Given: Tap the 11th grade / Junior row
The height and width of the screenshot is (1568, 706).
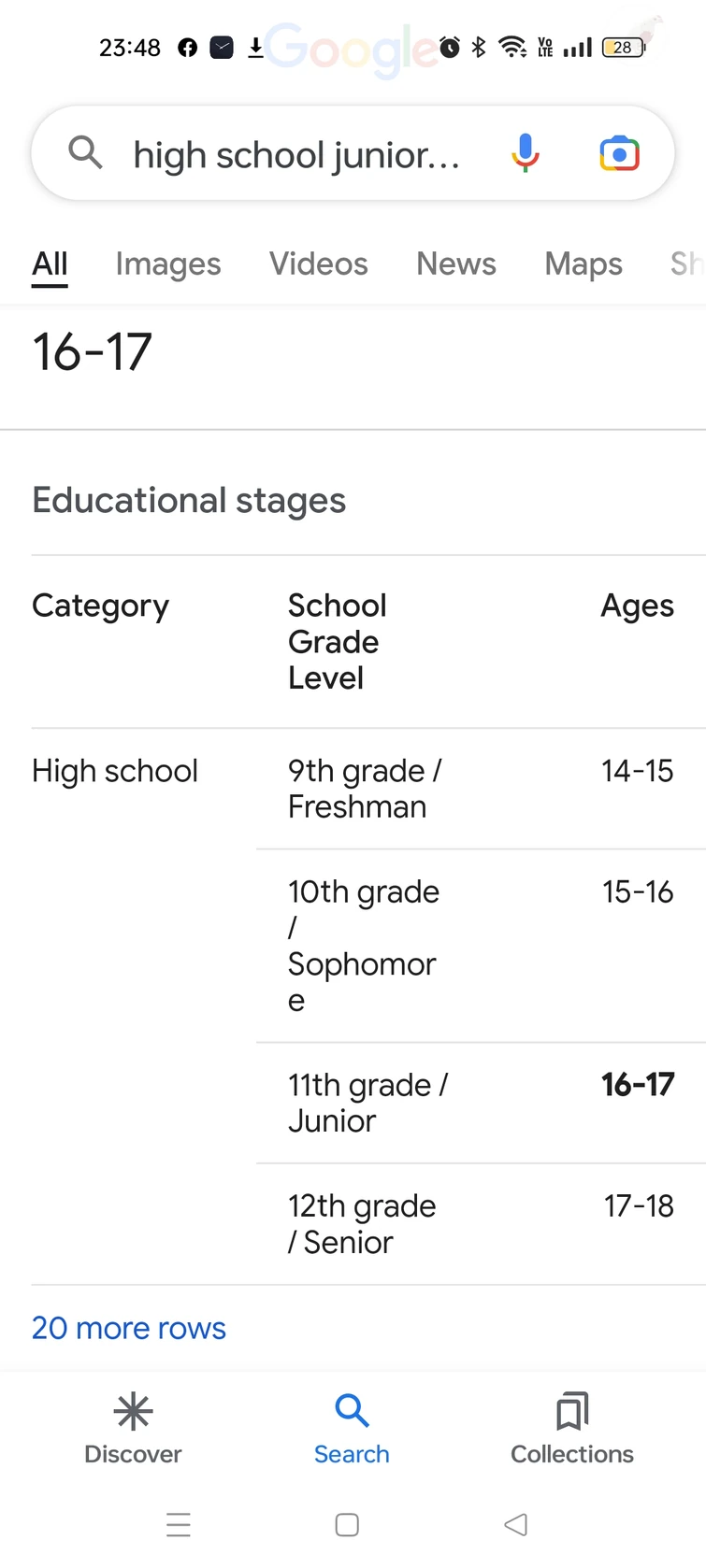Looking at the screenshot, I should pyautogui.click(x=368, y=1103).
